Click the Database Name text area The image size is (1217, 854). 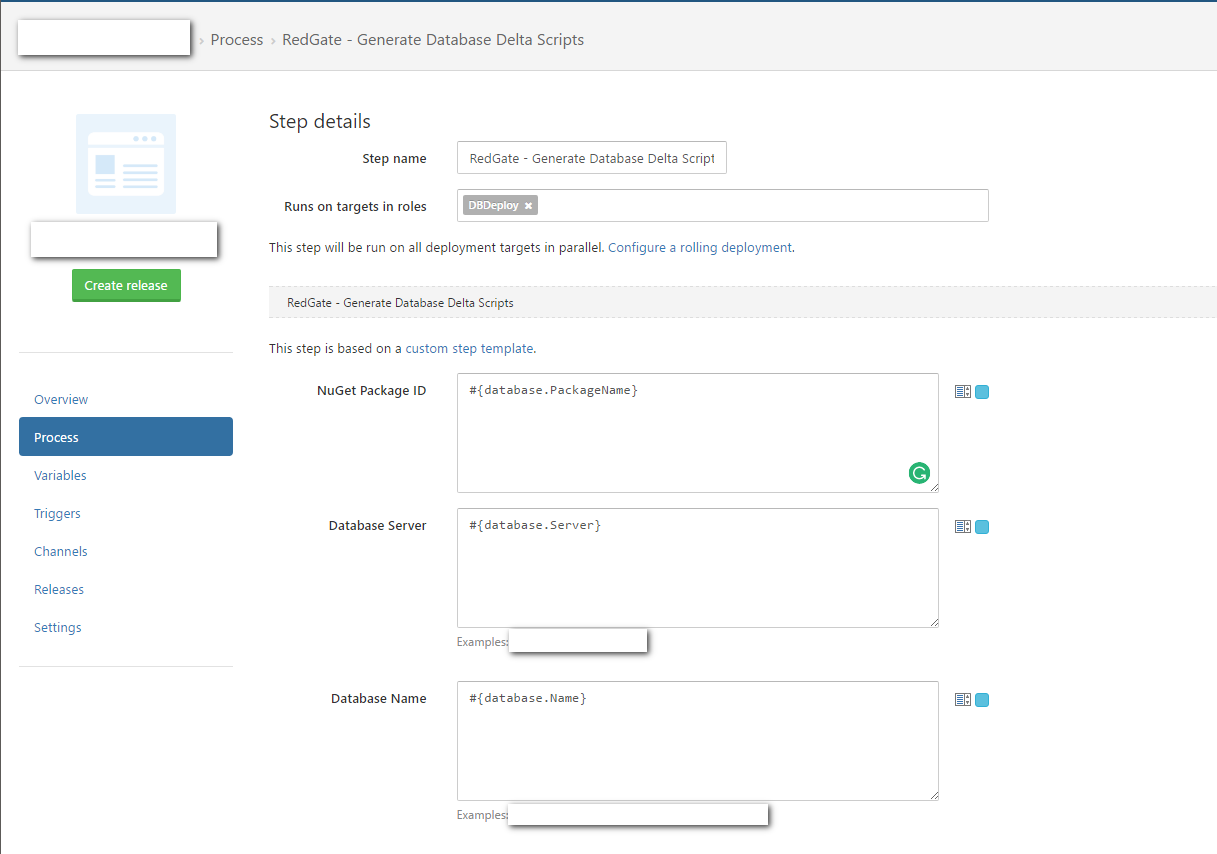(698, 741)
